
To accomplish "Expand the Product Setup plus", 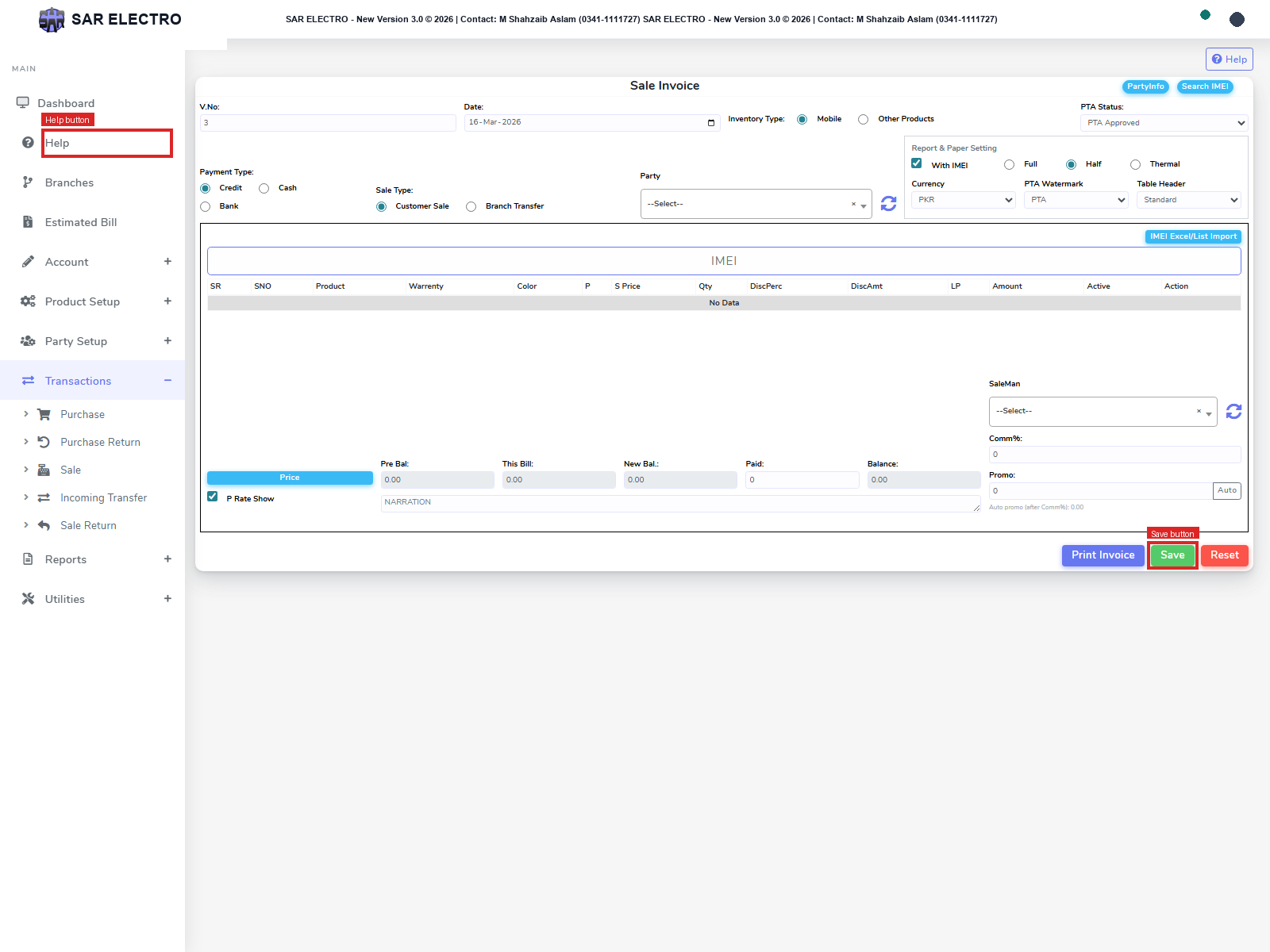I will click(167, 301).
